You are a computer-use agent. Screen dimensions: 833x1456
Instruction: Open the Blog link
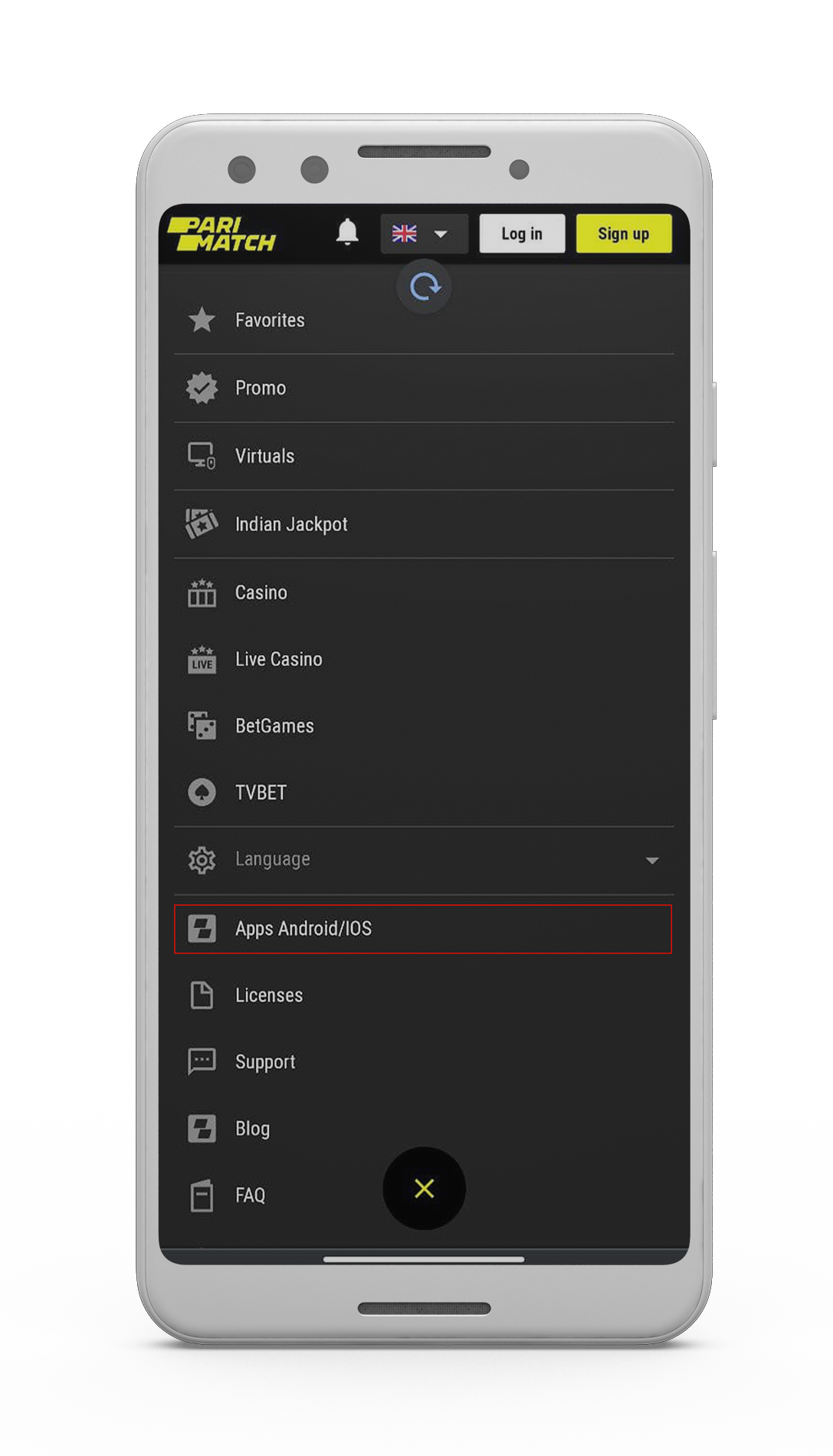coord(424,1129)
